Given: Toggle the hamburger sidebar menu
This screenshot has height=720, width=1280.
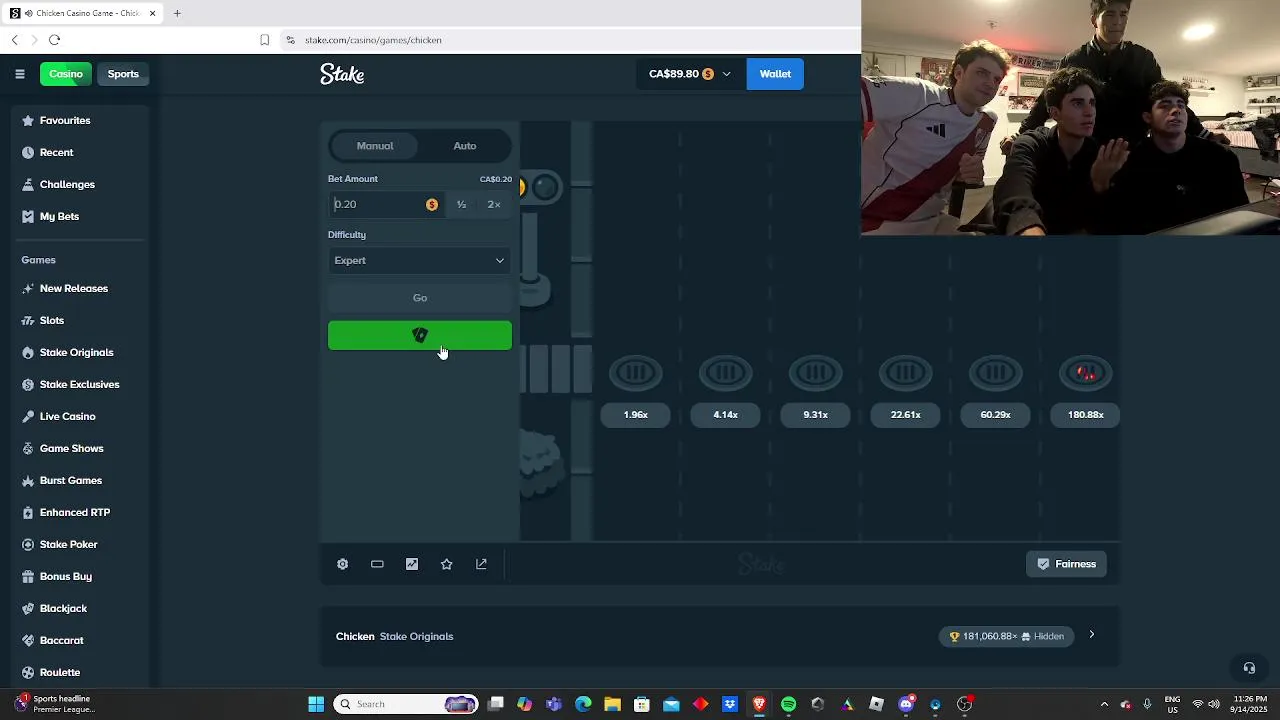Looking at the screenshot, I should click(x=20, y=74).
